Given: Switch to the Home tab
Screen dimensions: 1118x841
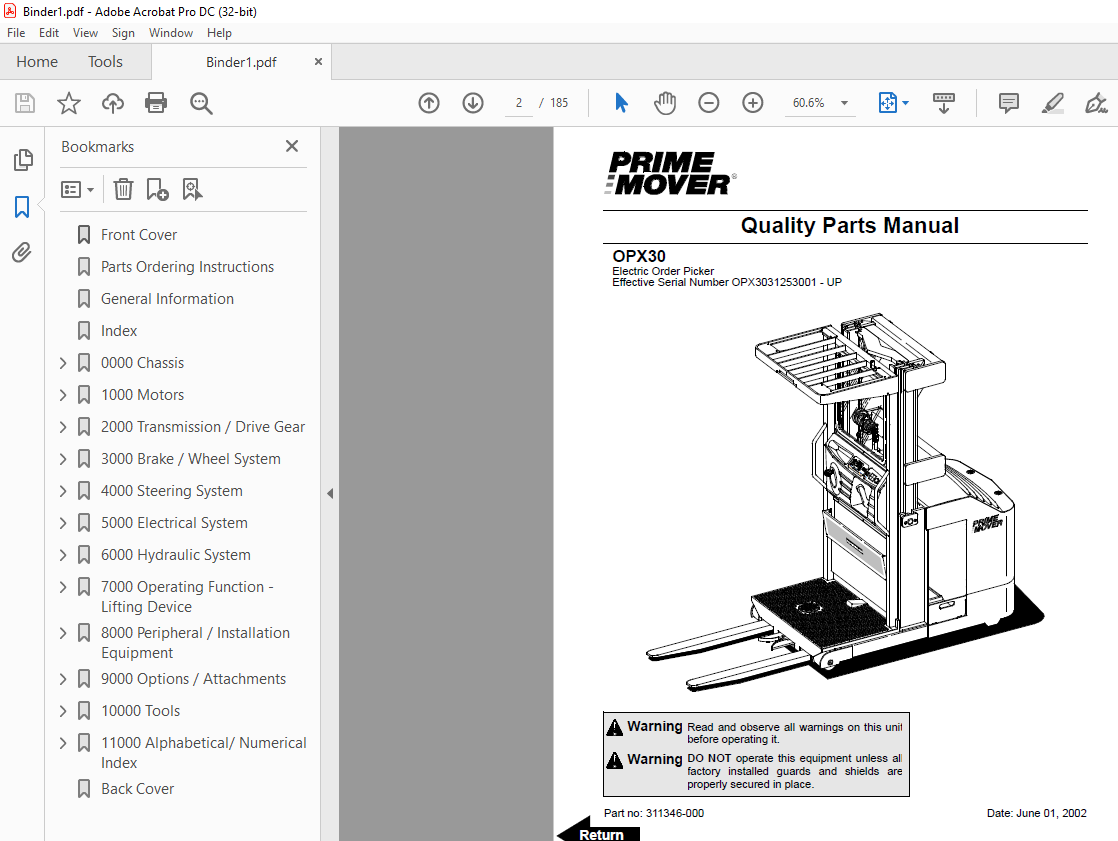Looking at the screenshot, I should click(37, 62).
